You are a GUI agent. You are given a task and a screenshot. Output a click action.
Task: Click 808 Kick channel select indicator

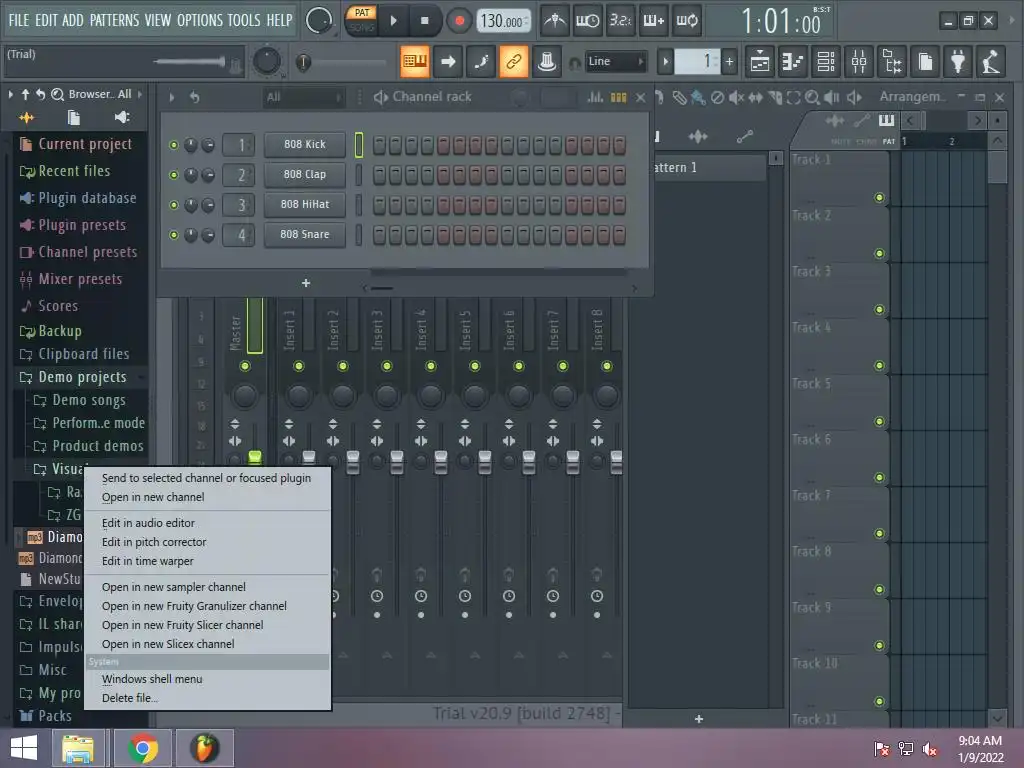[x=359, y=145]
